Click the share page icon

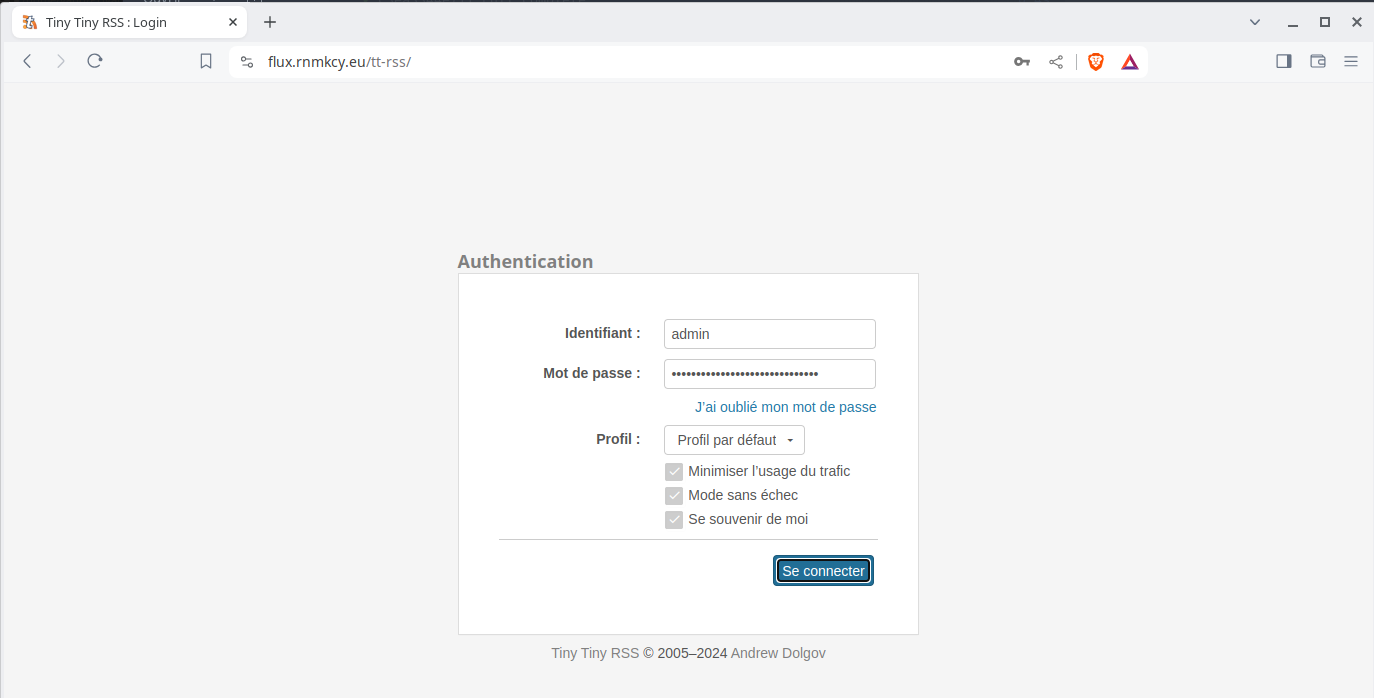click(1056, 62)
